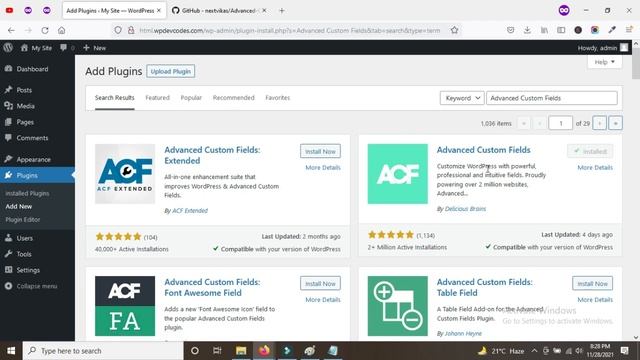Image resolution: width=640 pixels, height=360 pixels.
Task: Open the Keyword search type dropdown
Action: pos(462,98)
